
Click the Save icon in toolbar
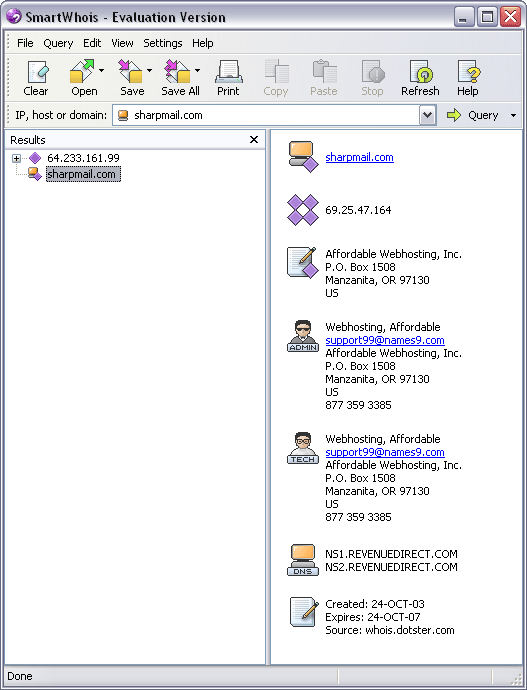[x=130, y=72]
